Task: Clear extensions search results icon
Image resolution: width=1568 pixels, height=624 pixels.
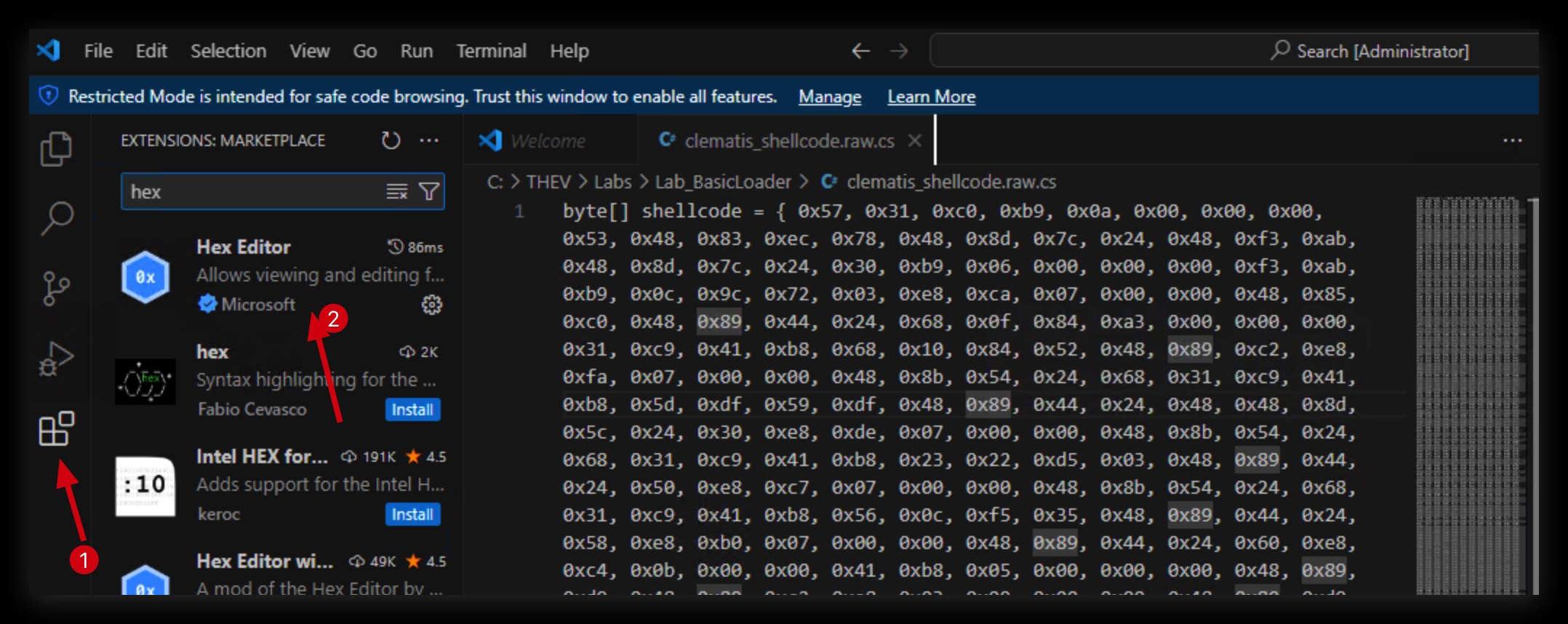Action: [x=396, y=191]
